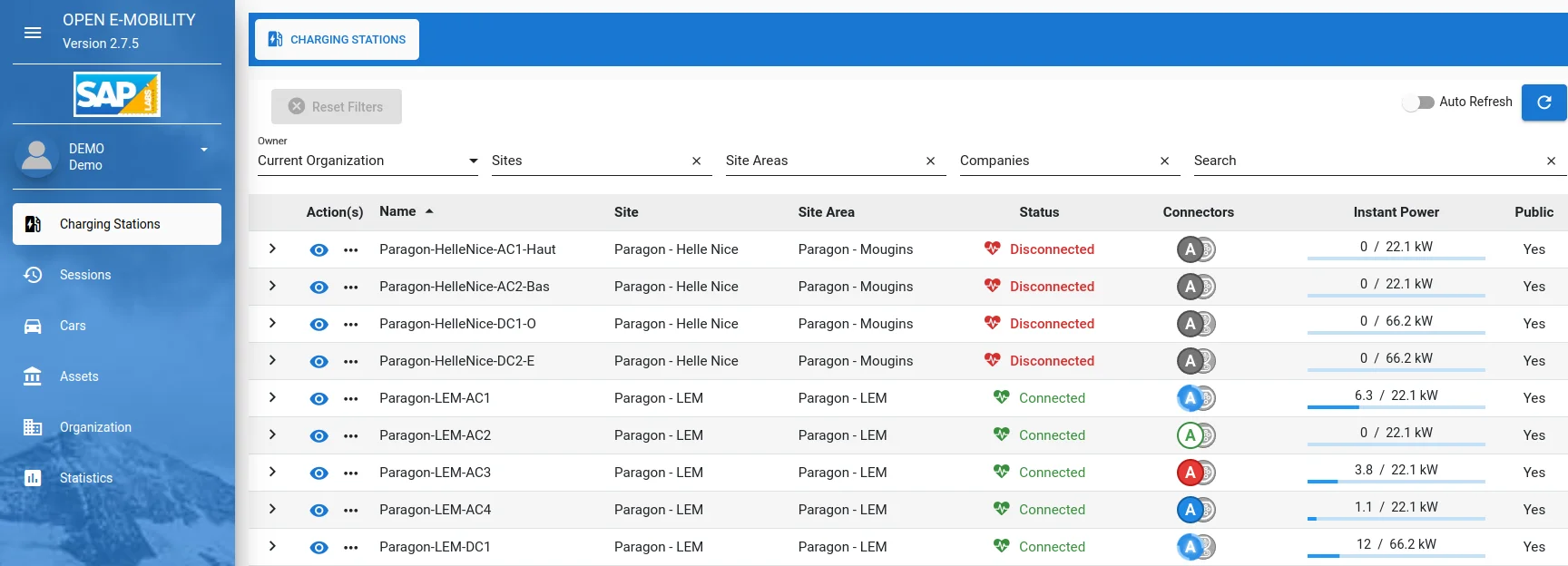Open the Owner Current Organization dropdown
1568x566 pixels.
(x=367, y=161)
